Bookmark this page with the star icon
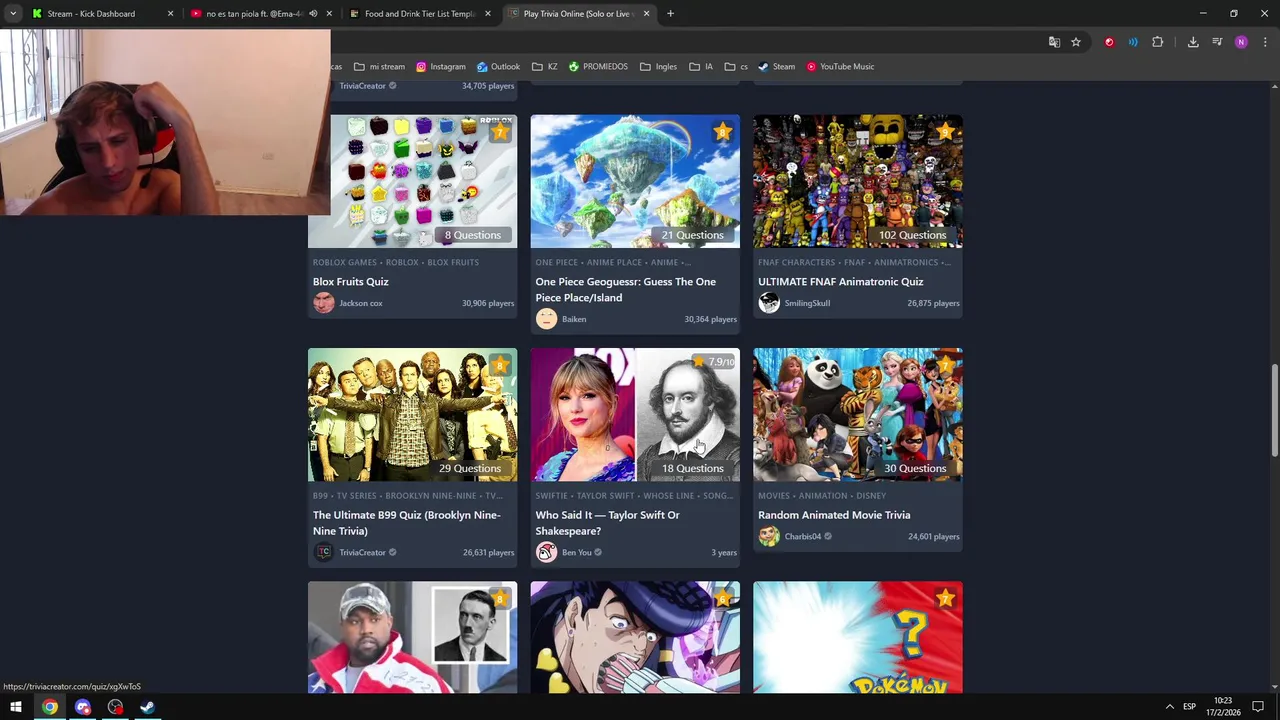 coord(1076,42)
